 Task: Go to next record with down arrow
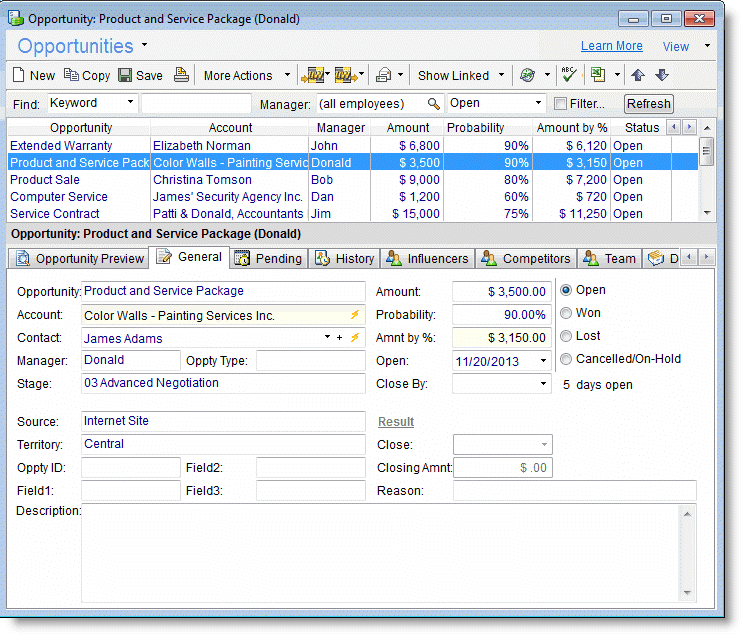point(661,75)
